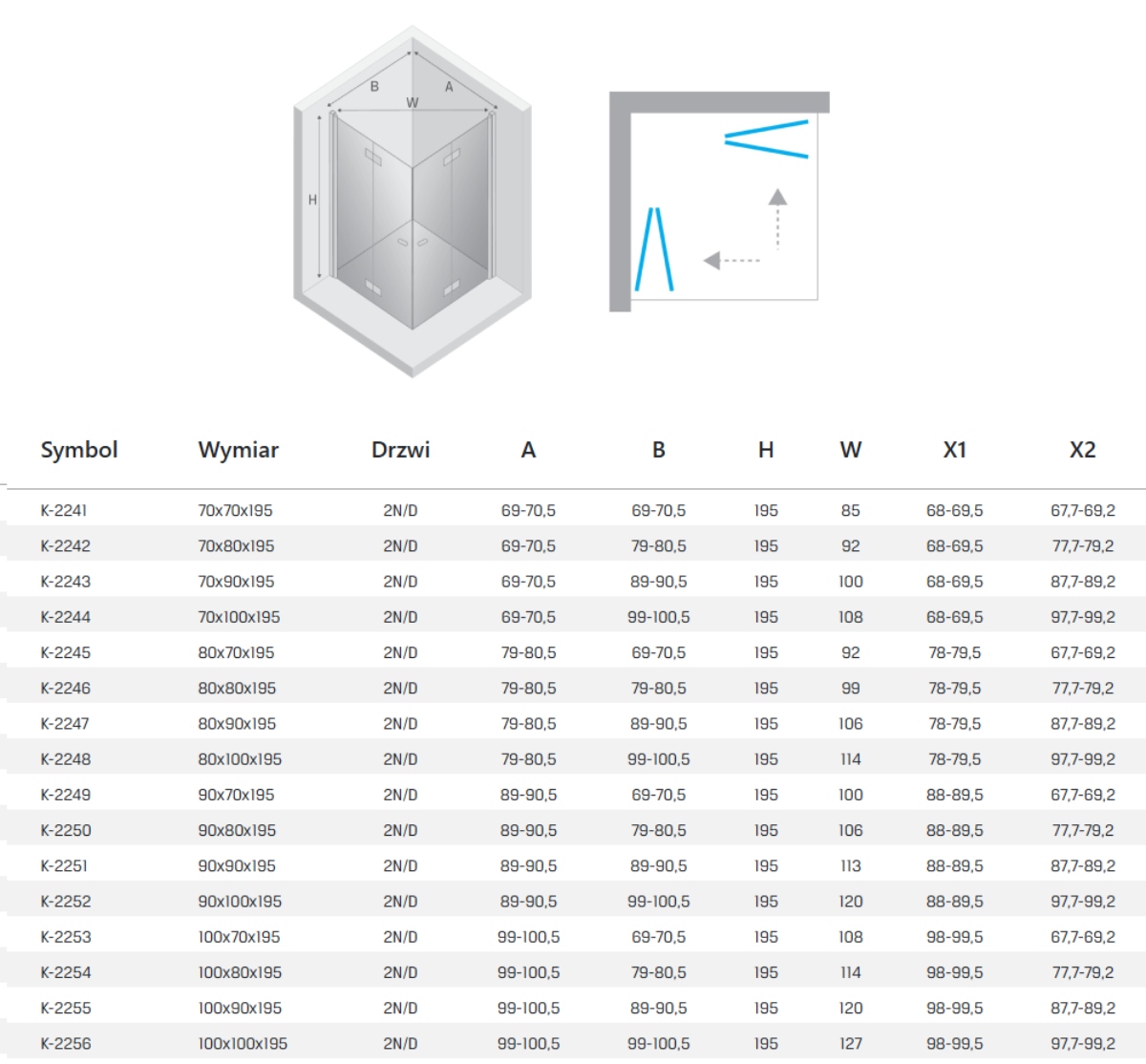Click the H height label on 3D diagram

312,200
